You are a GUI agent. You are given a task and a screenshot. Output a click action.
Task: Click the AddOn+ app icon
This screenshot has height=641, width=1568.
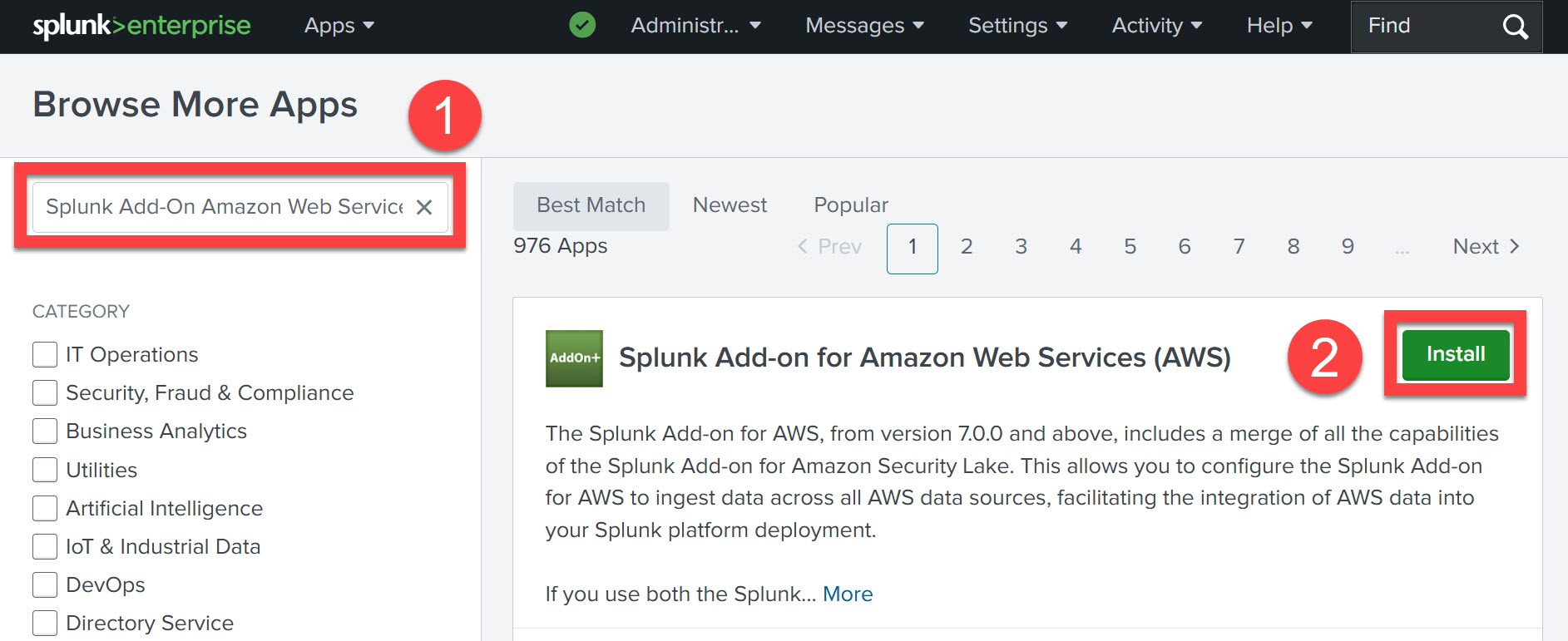pos(573,359)
